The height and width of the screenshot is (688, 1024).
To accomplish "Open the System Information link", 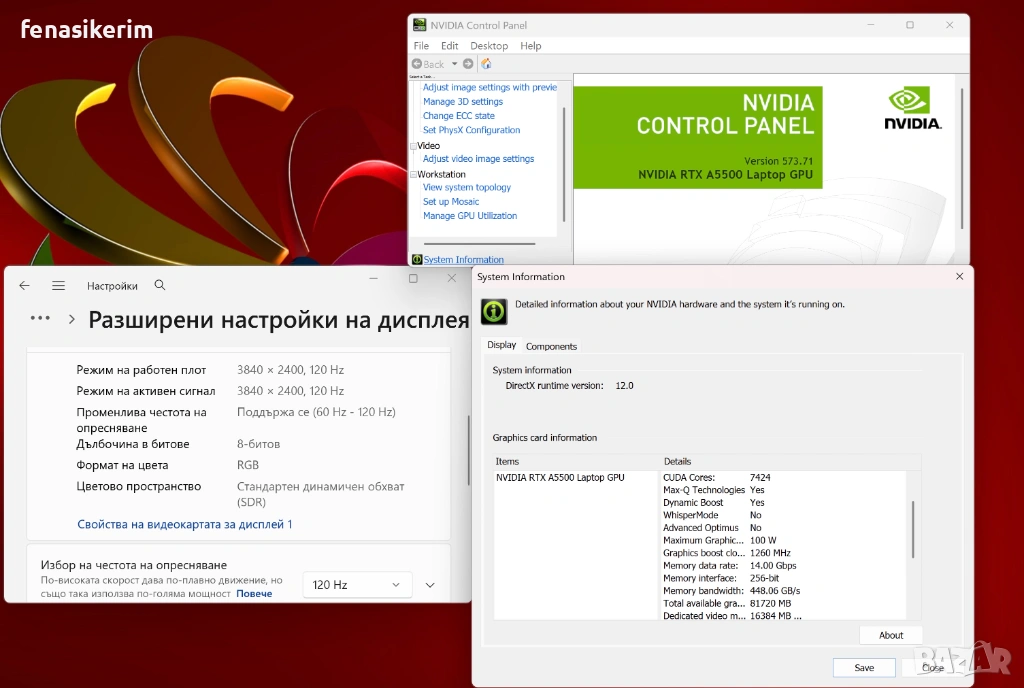I will pyautogui.click(x=463, y=260).
